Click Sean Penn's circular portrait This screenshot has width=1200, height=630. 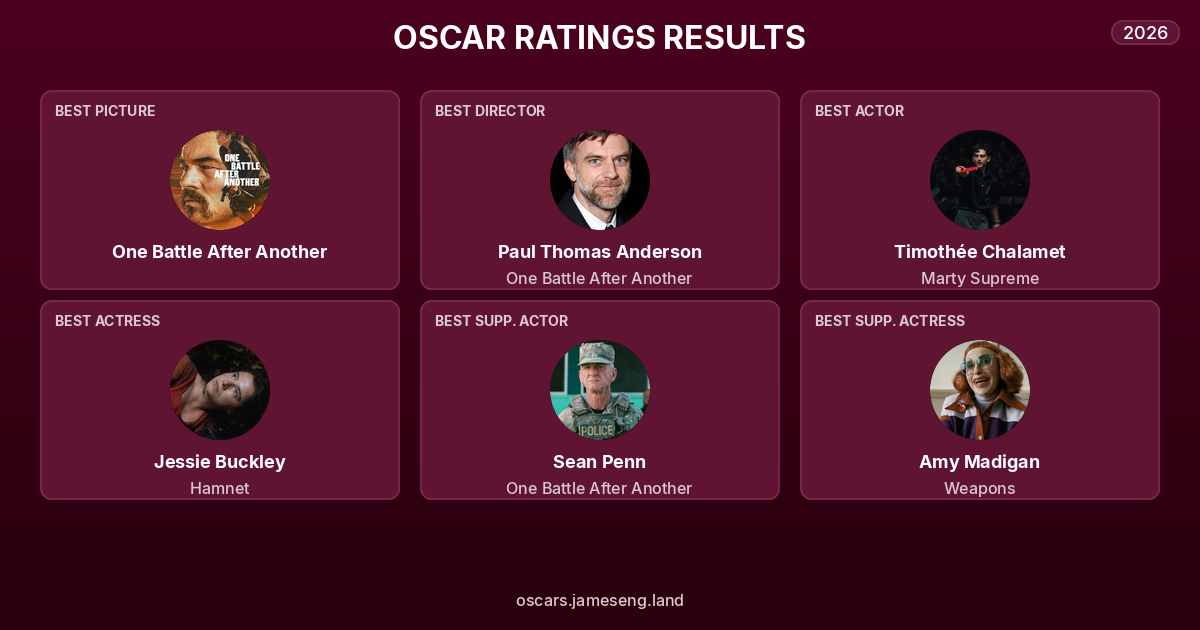coord(600,390)
